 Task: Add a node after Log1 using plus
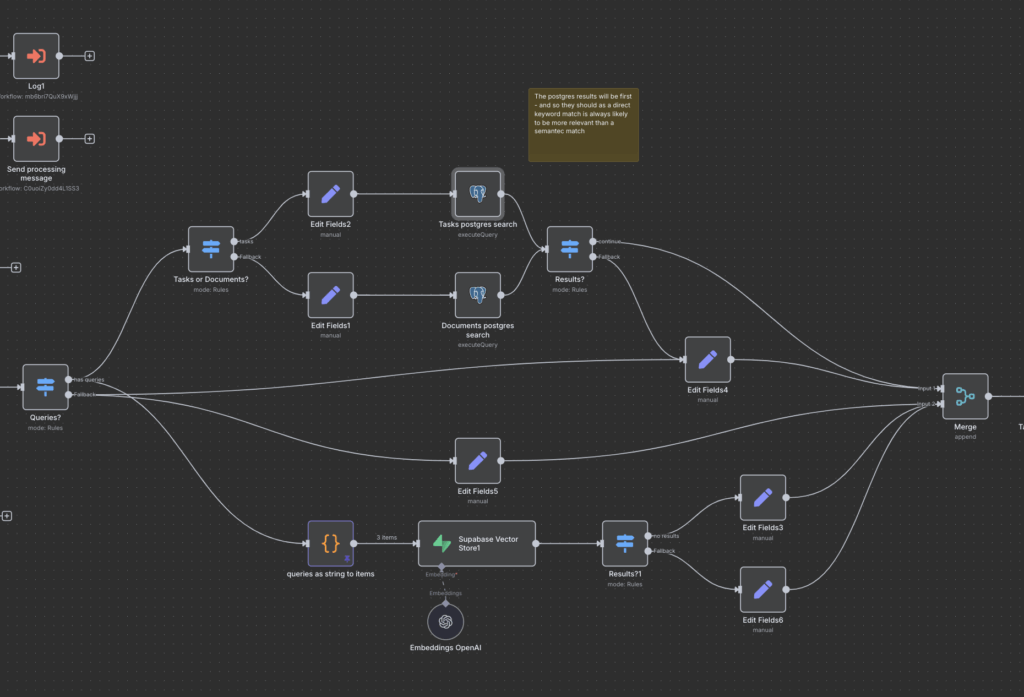click(89, 56)
